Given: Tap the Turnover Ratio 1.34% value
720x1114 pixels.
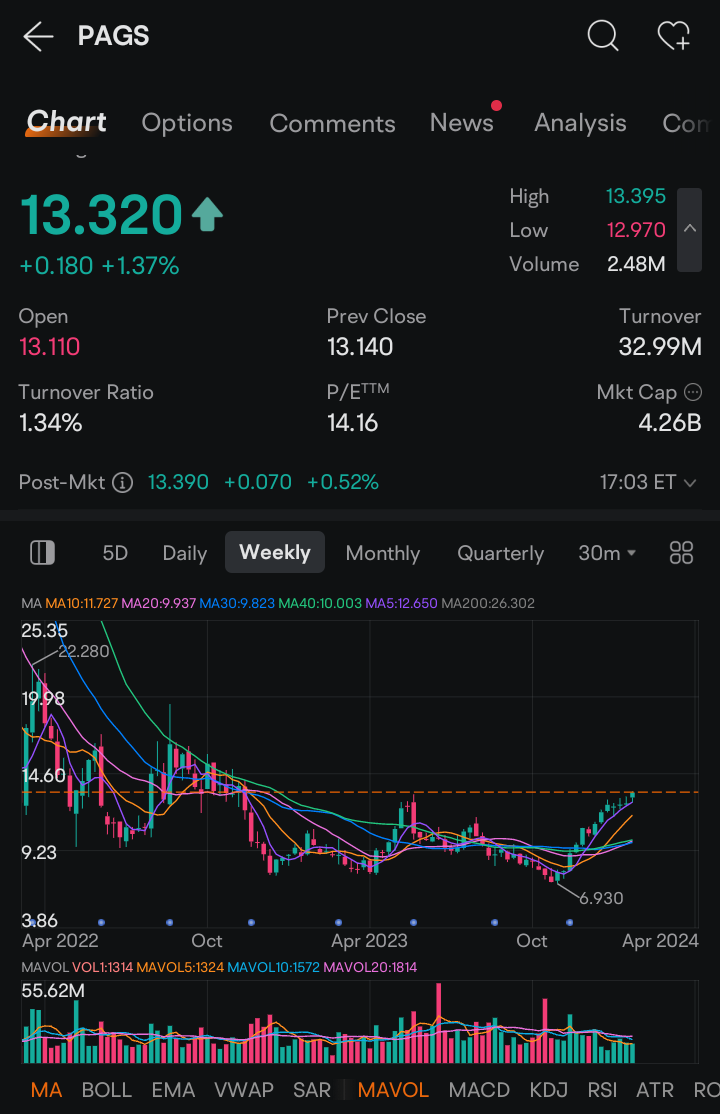Looking at the screenshot, I should 50,423.
